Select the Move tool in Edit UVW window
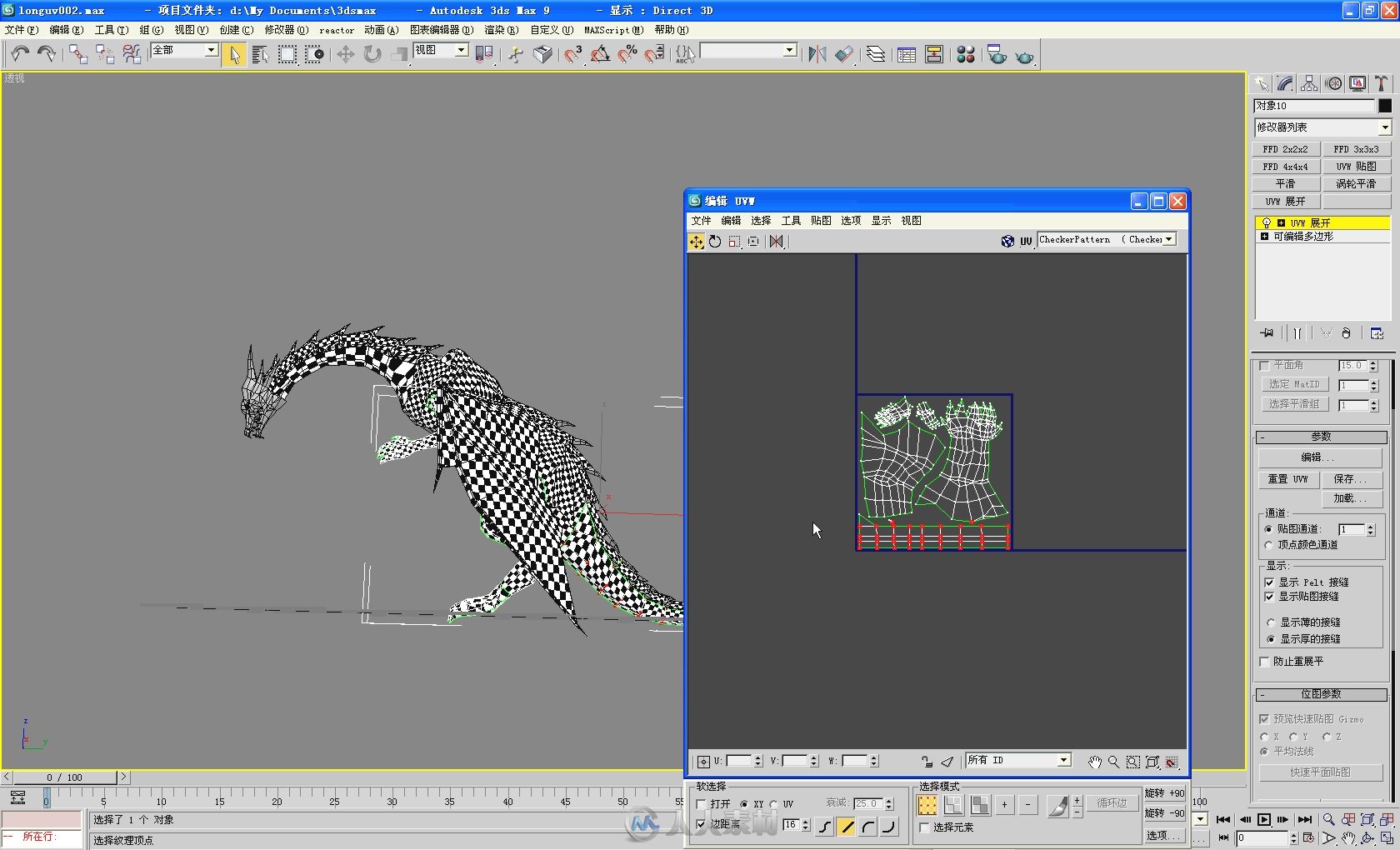 coord(696,242)
